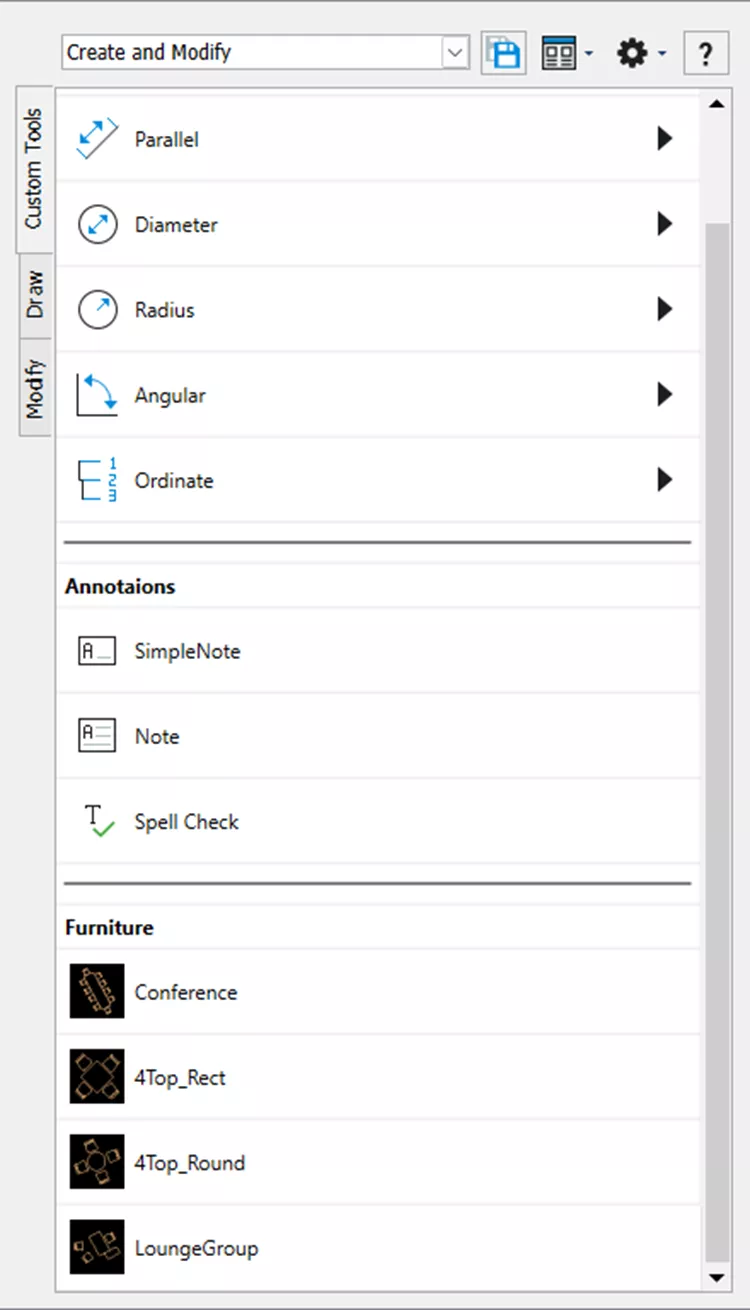Viewport: 750px width, 1310px height.
Task: Insert the Note annotation tool
Action: pyautogui.click(x=97, y=737)
